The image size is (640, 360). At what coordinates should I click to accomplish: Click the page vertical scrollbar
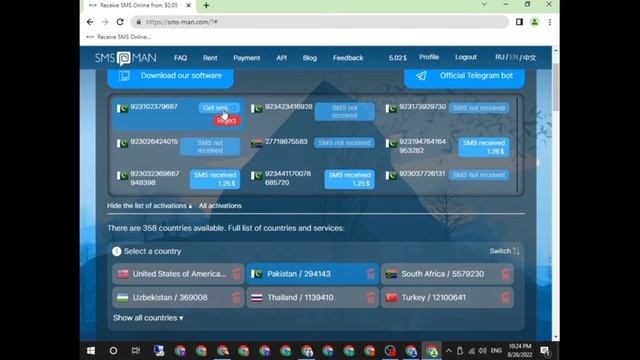556,87
